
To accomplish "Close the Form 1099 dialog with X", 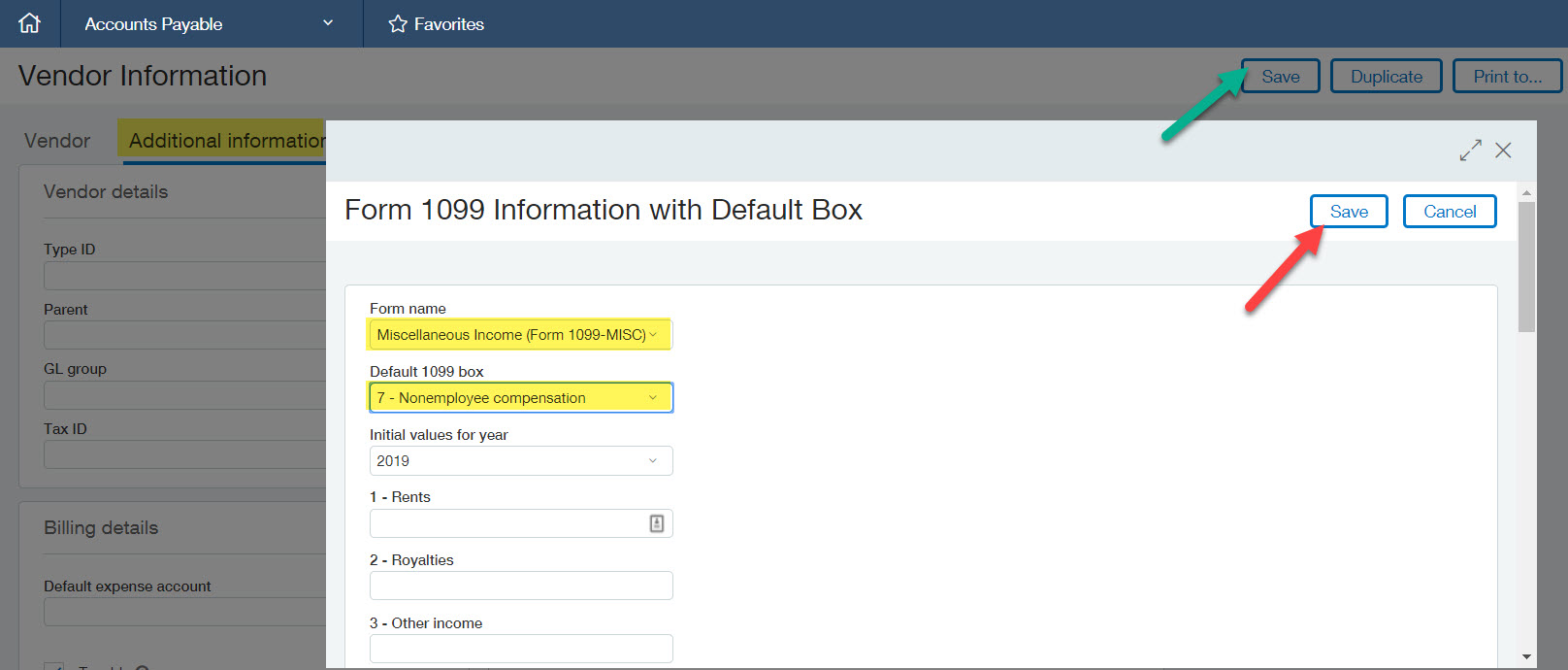I will [x=1503, y=151].
